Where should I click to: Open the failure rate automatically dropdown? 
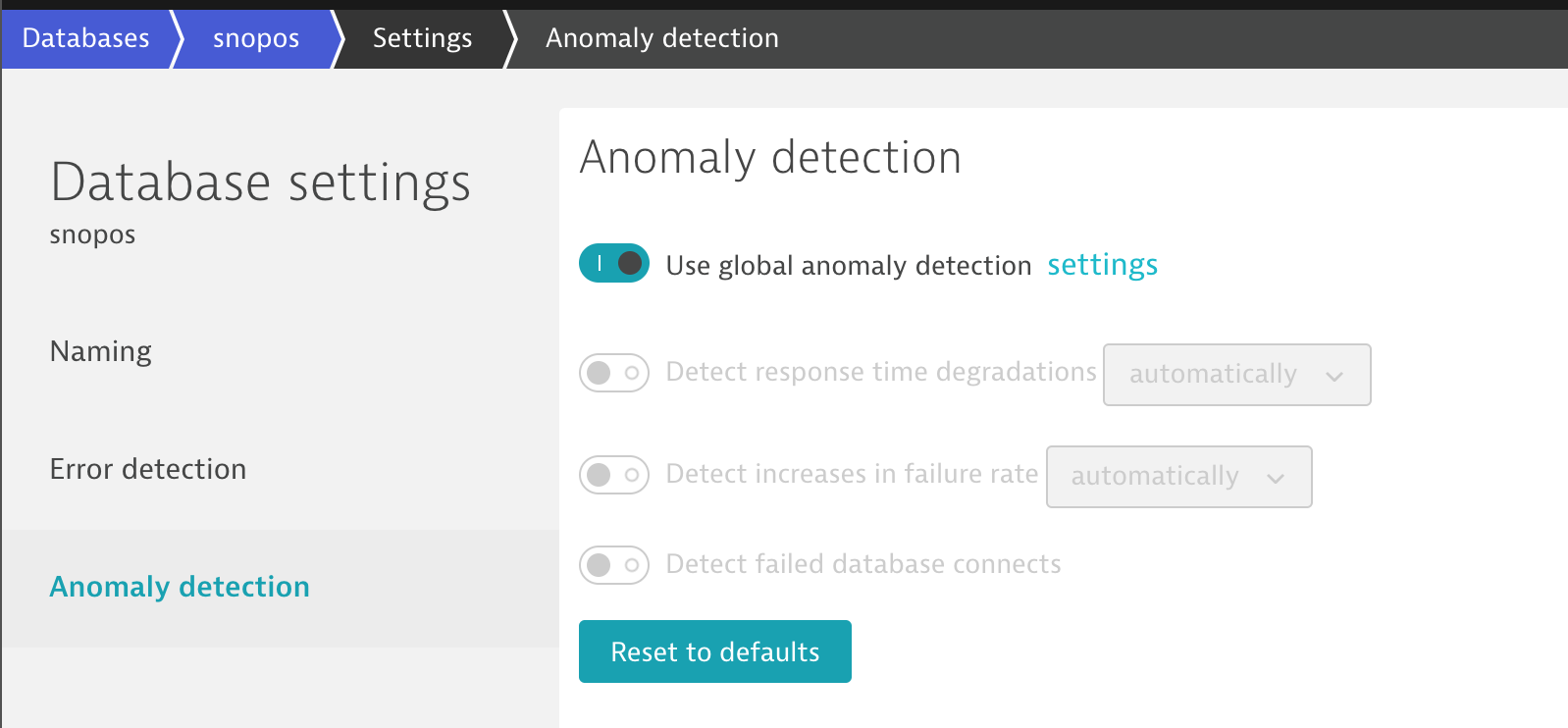tap(1177, 477)
